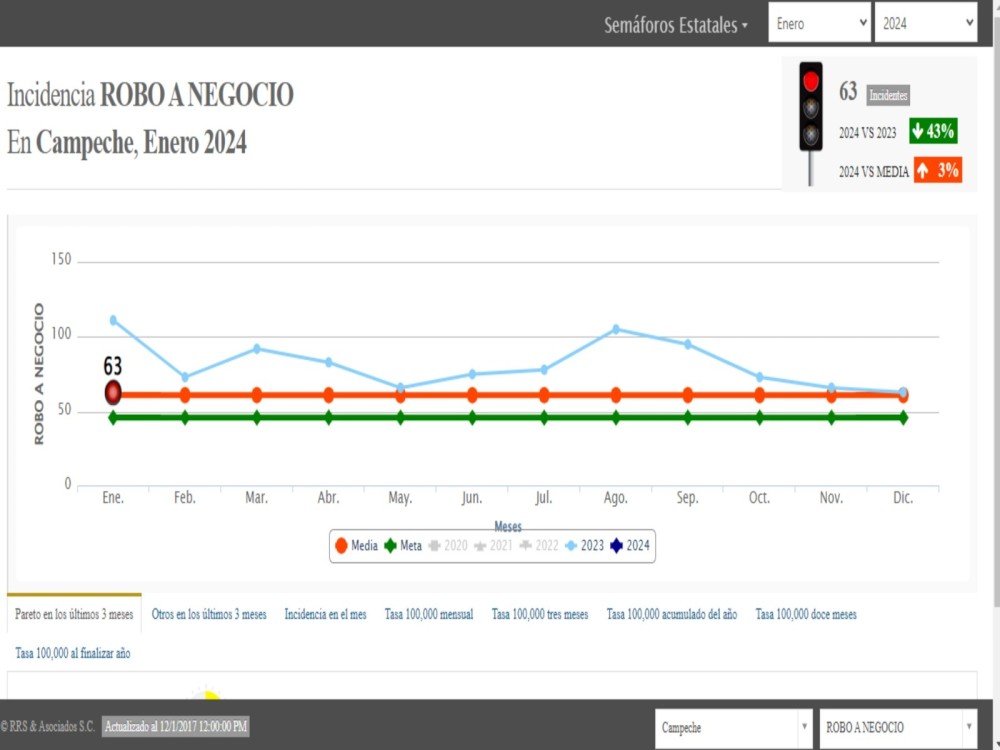Viewport: 1000px width, 750px height.
Task: Open Otros en los últimos 3 meses
Action: [209, 614]
